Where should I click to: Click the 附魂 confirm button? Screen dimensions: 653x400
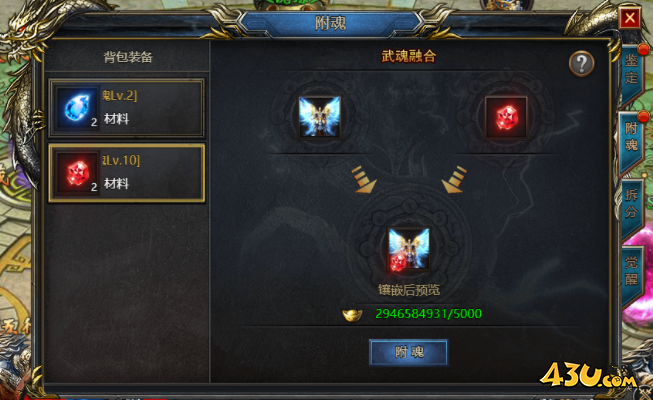click(x=409, y=352)
